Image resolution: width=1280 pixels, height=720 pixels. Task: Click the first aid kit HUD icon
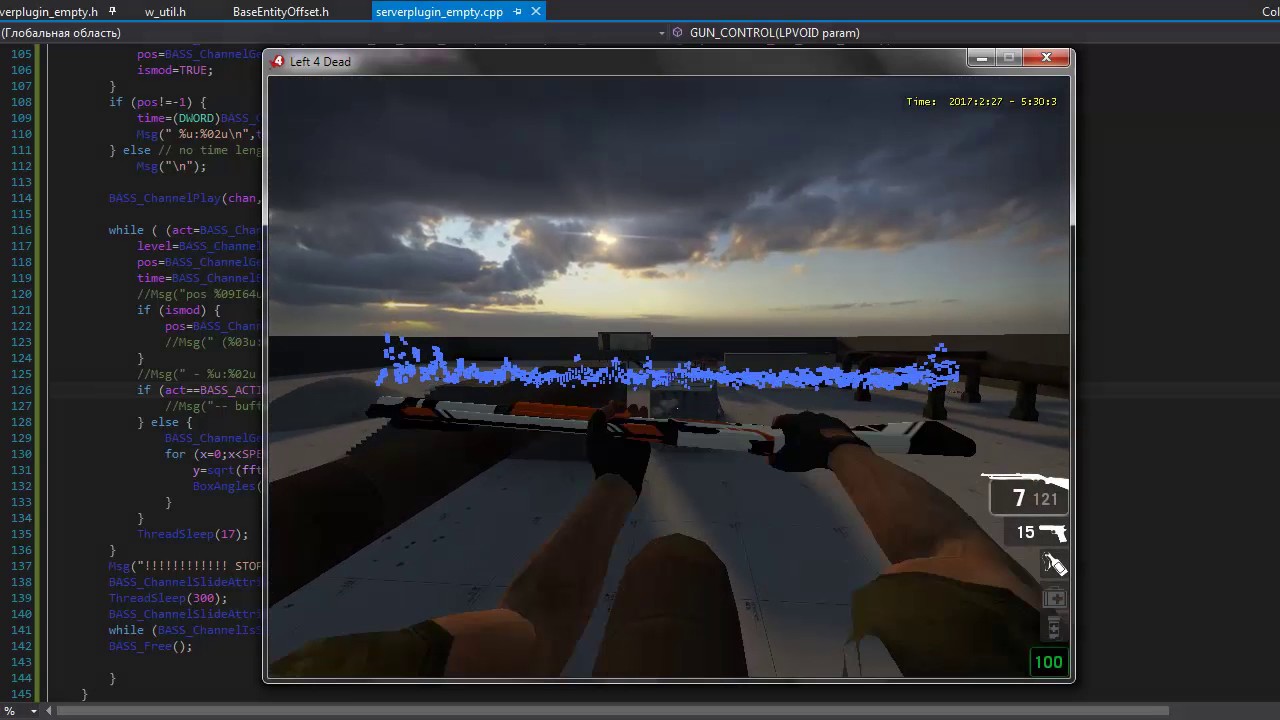click(1054, 599)
